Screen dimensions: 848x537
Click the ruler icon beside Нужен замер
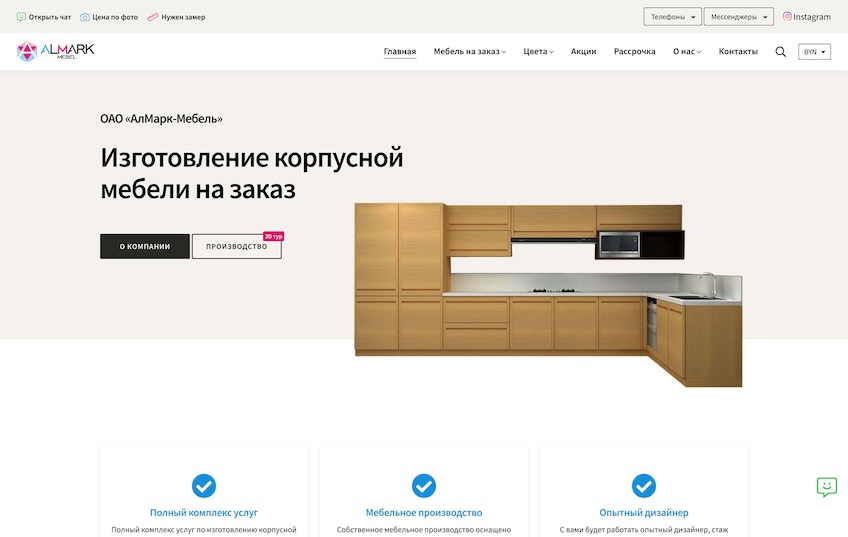coord(153,17)
